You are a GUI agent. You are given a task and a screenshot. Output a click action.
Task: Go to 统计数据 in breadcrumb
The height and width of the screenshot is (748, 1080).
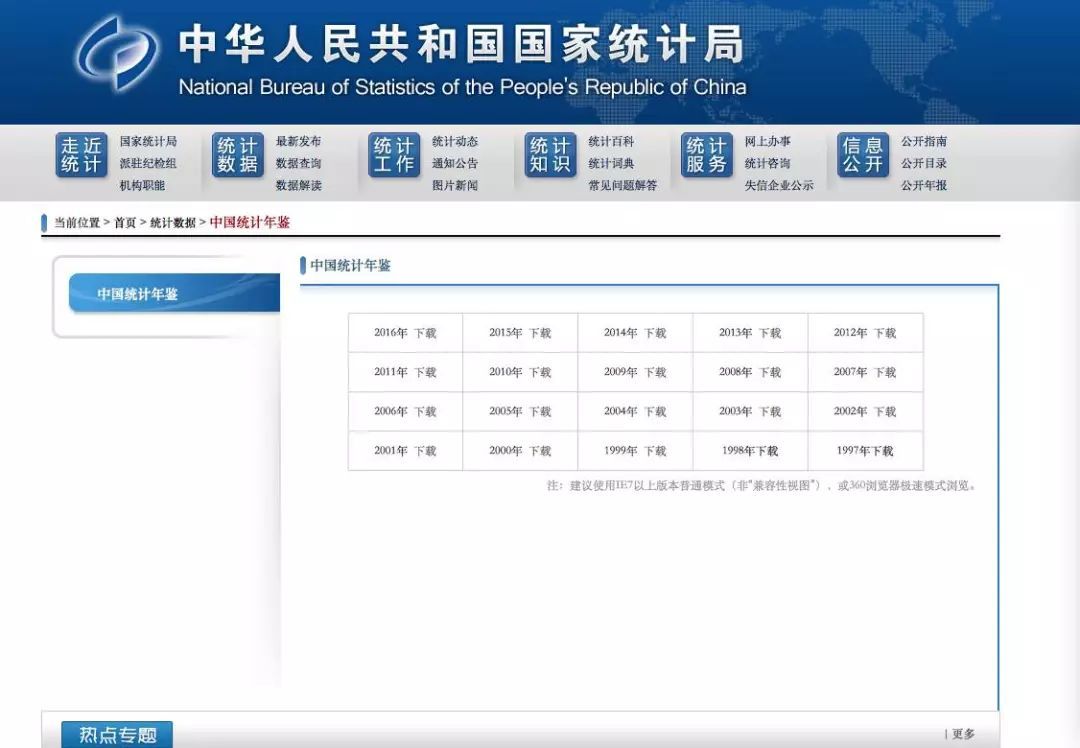point(173,222)
